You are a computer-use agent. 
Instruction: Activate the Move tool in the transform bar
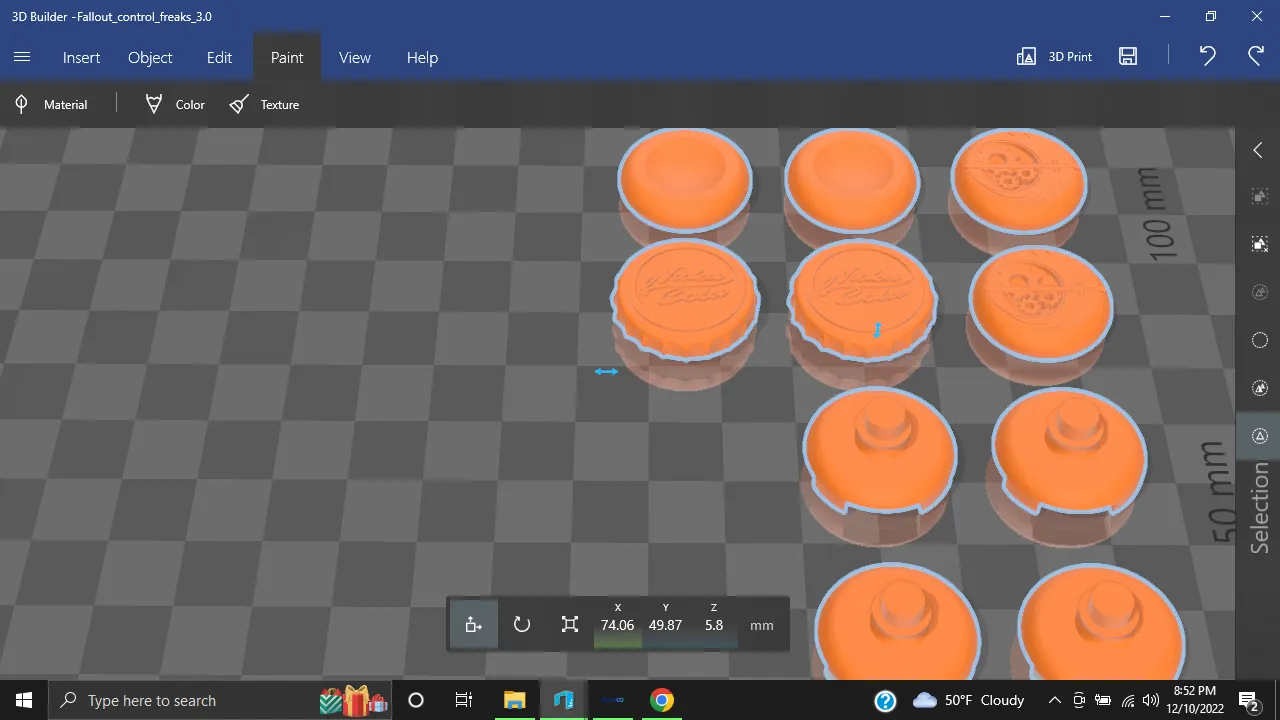(x=474, y=625)
